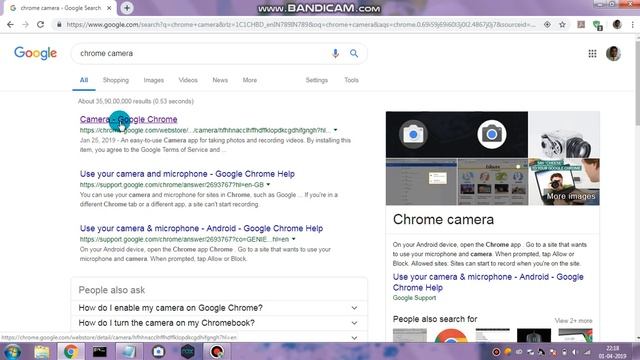
Task: Click 'More images' on the photographer thumbnail
Action: click(x=571, y=196)
